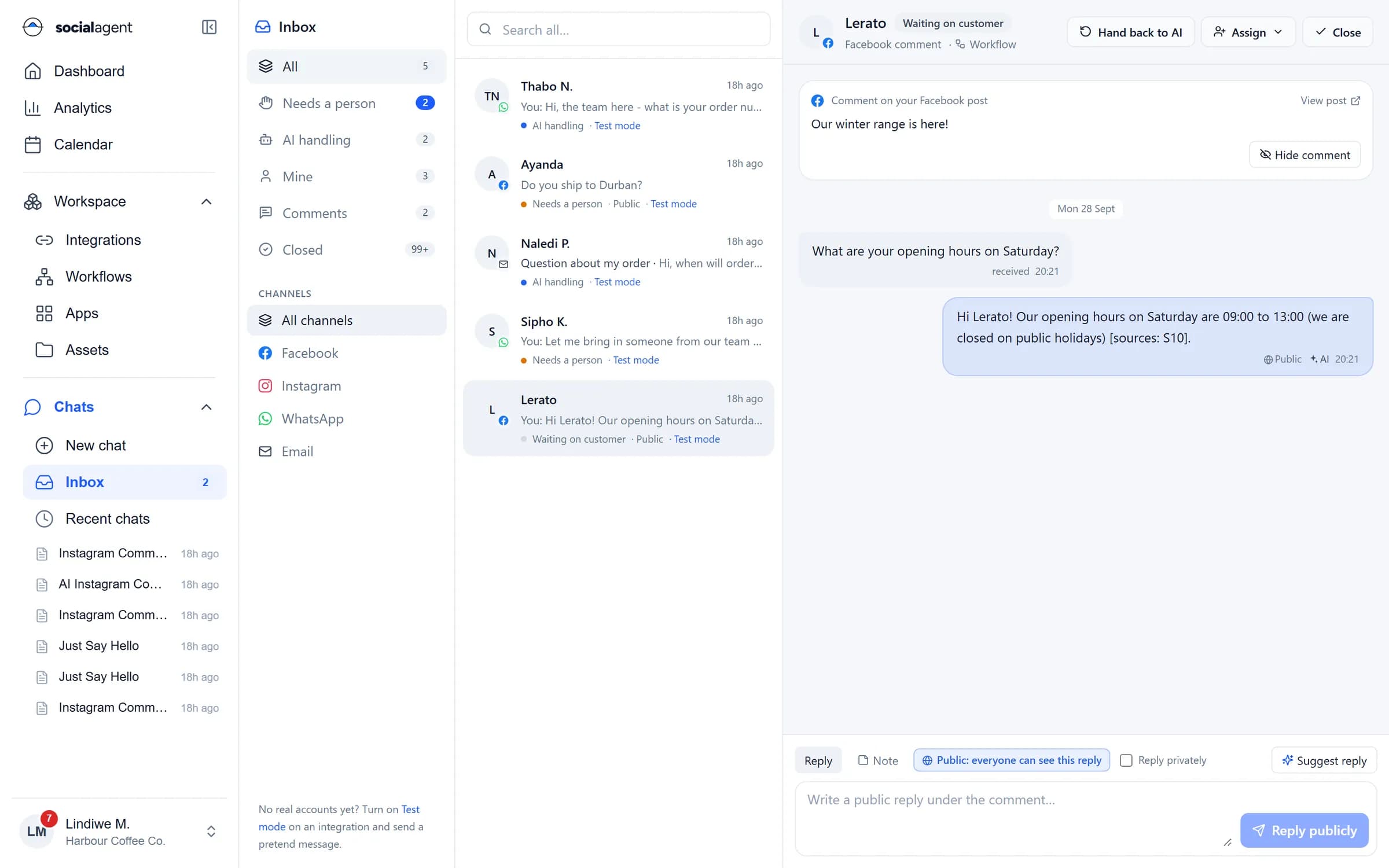Toggle the Public: everyone can see this reply

point(1012,760)
